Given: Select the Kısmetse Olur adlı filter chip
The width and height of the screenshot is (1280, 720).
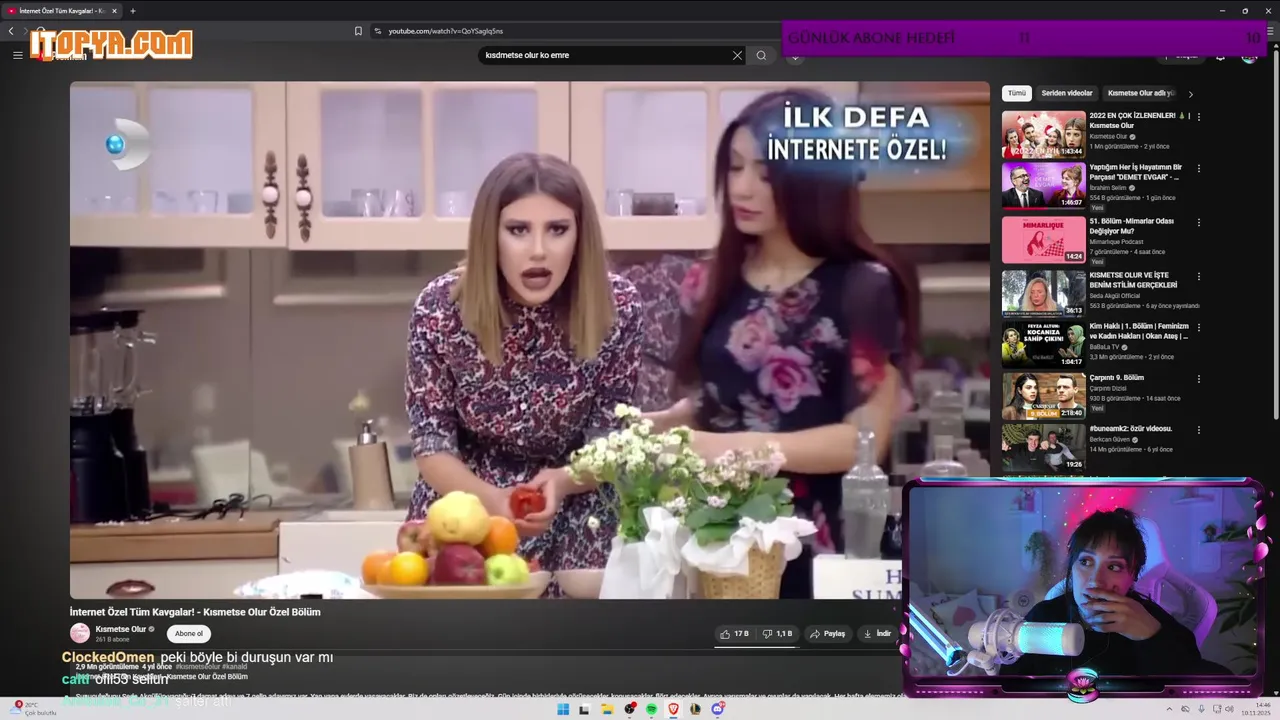Looking at the screenshot, I should (x=1140, y=93).
